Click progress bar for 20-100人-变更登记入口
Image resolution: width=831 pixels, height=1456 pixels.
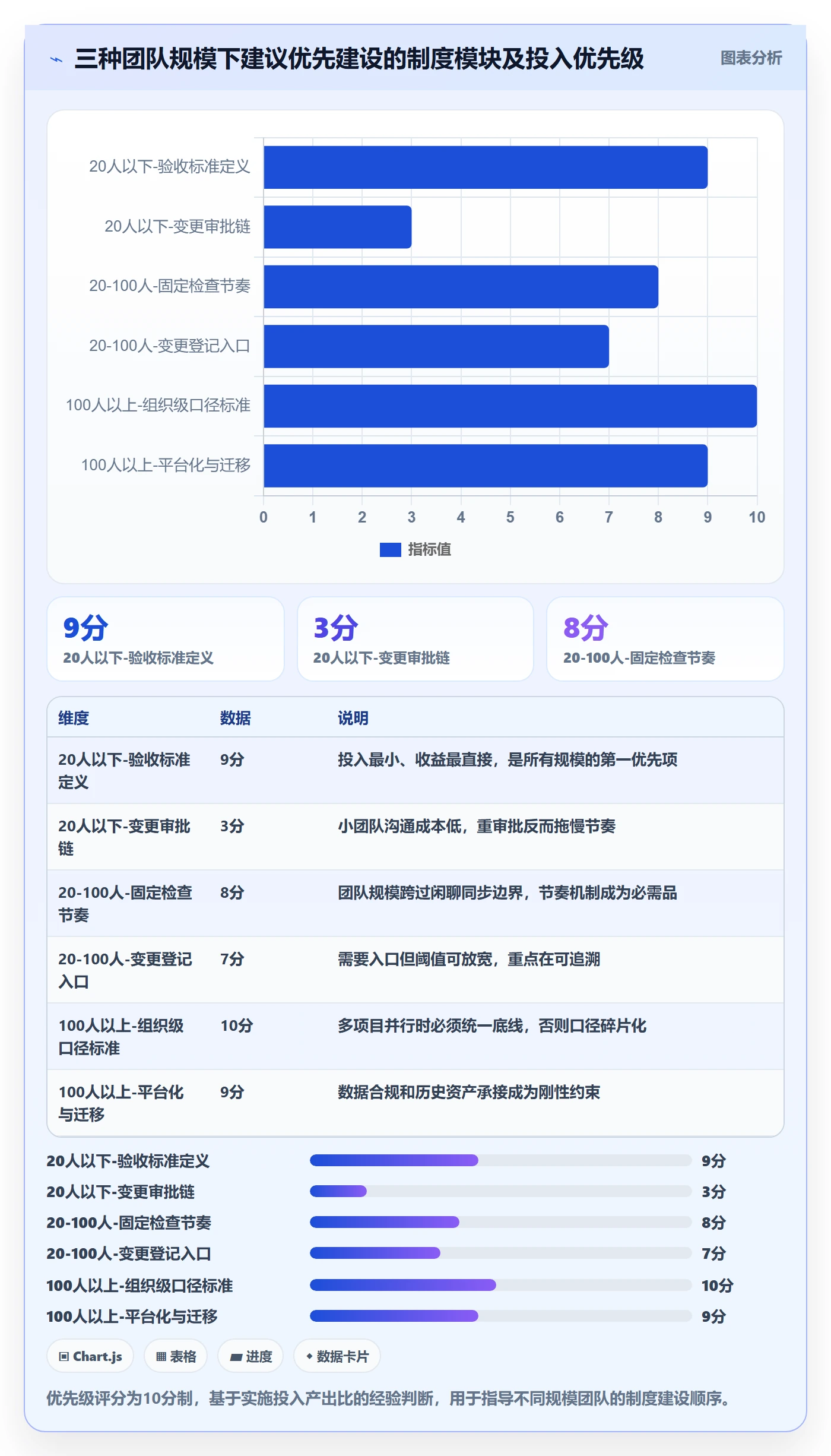500,1253
